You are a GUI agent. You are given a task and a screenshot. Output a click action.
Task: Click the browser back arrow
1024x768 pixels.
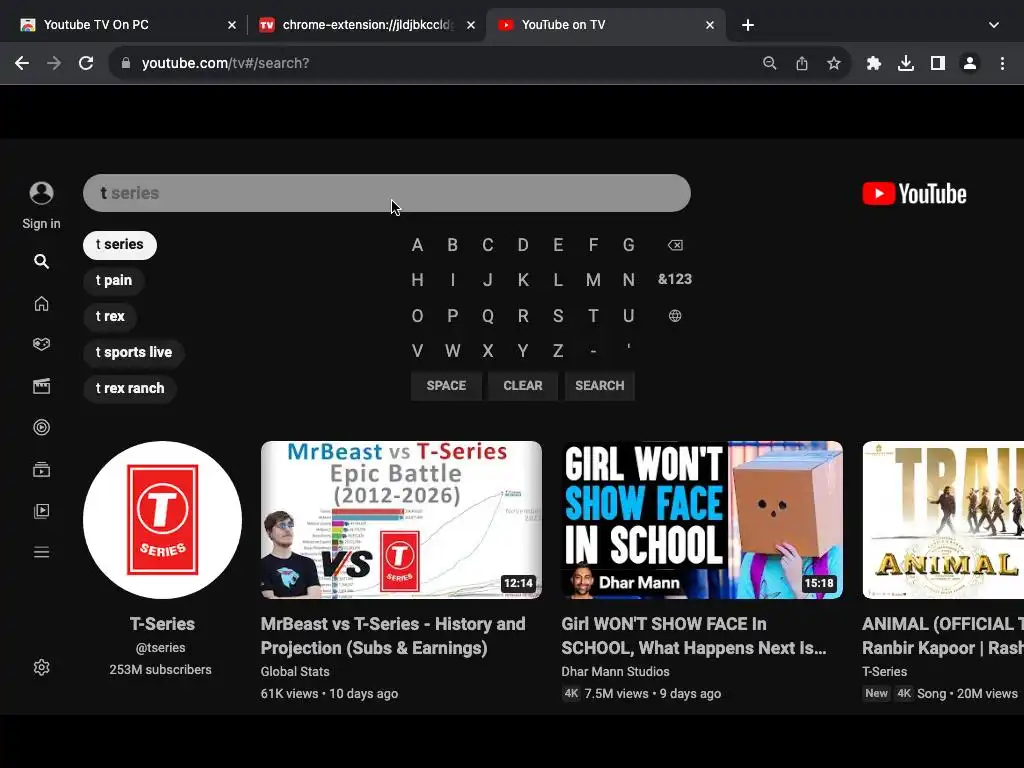click(22, 63)
